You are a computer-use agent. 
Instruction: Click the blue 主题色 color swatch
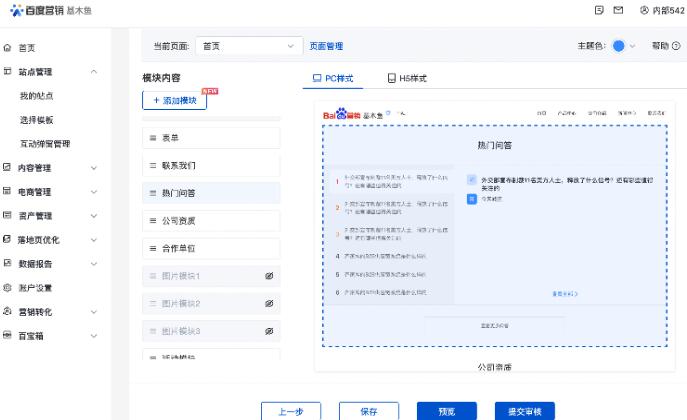(618, 46)
